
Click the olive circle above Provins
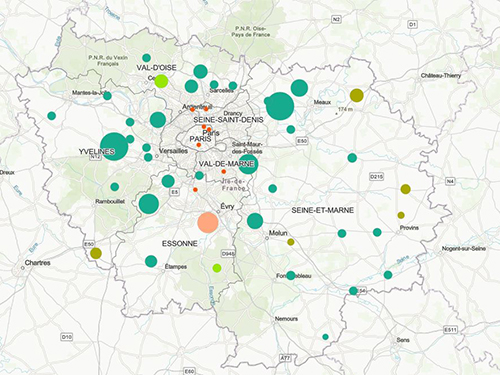click(401, 215)
